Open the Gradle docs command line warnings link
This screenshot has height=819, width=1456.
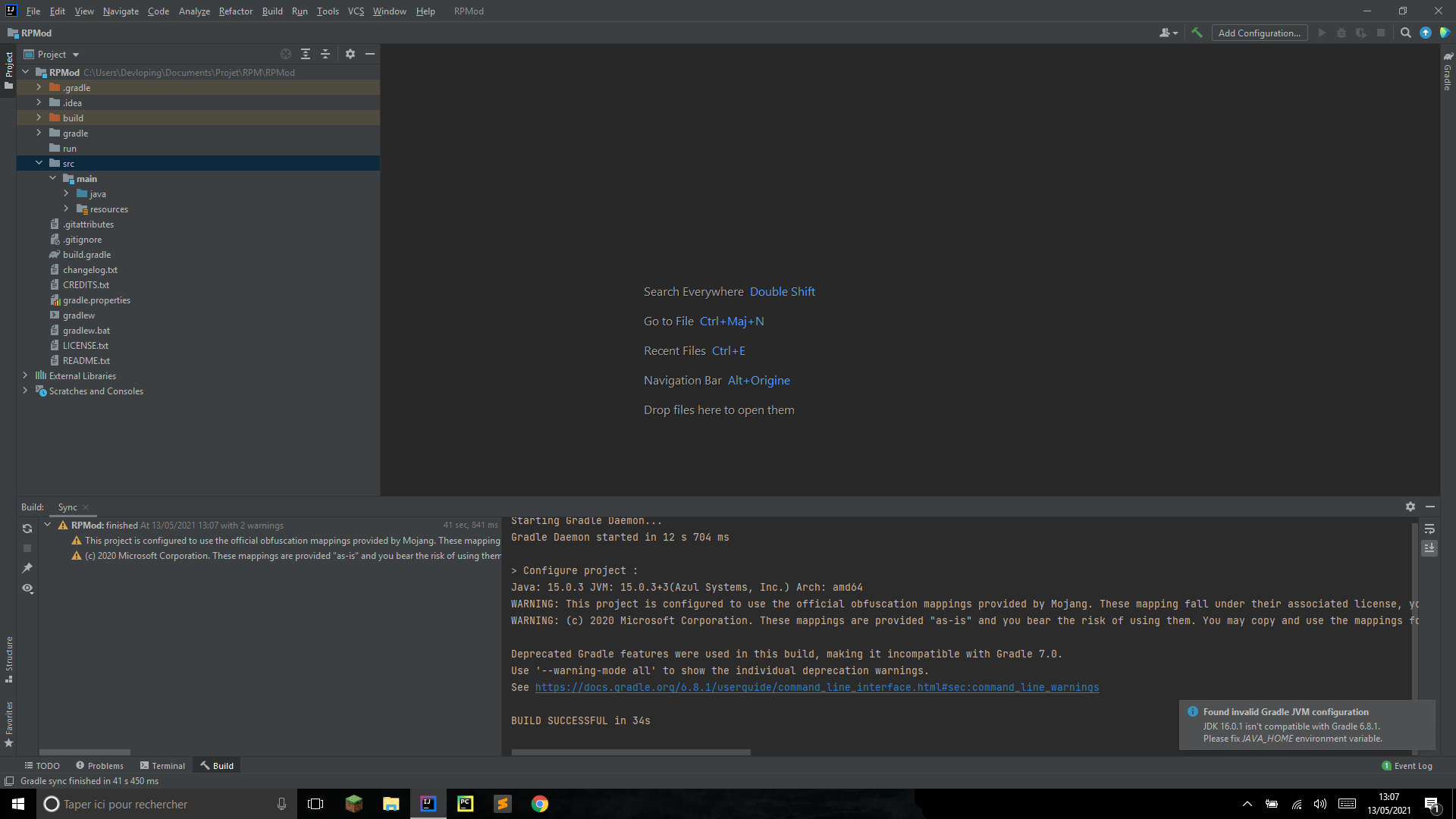coord(817,687)
